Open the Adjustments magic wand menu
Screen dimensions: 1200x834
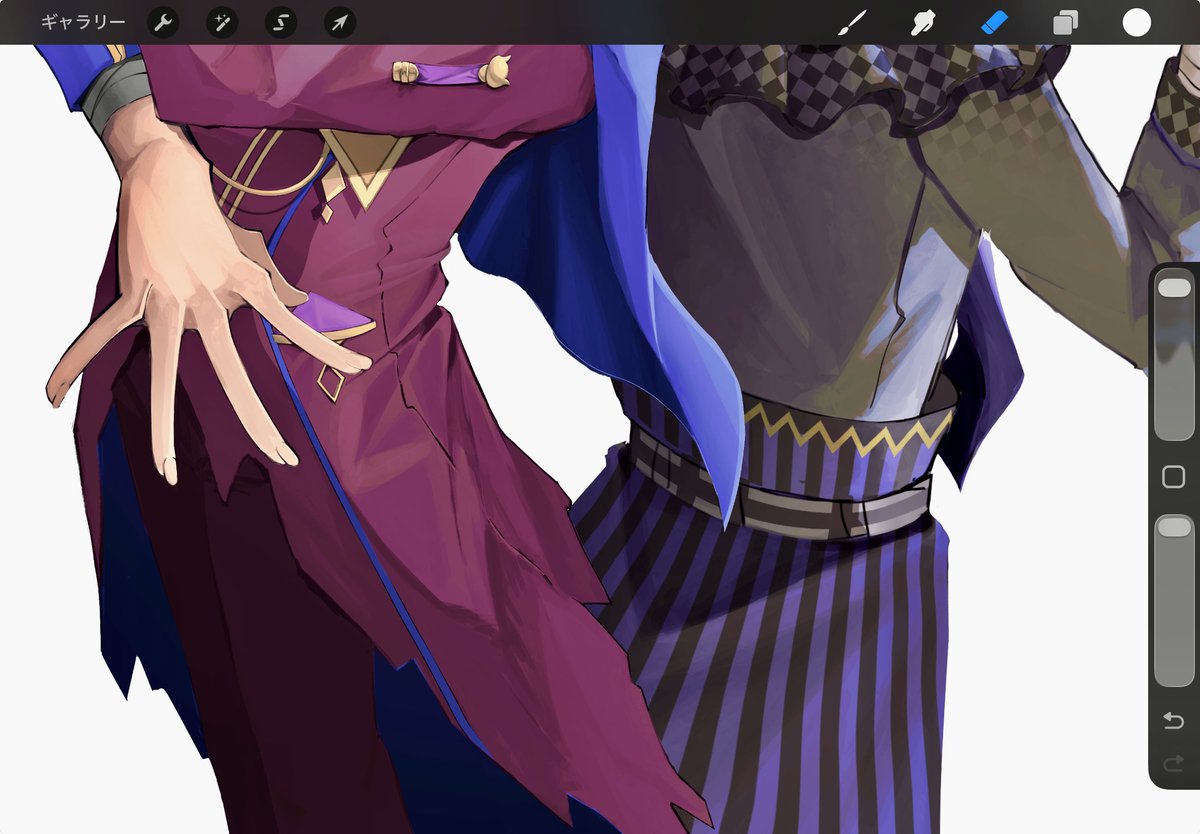[x=222, y=22]
